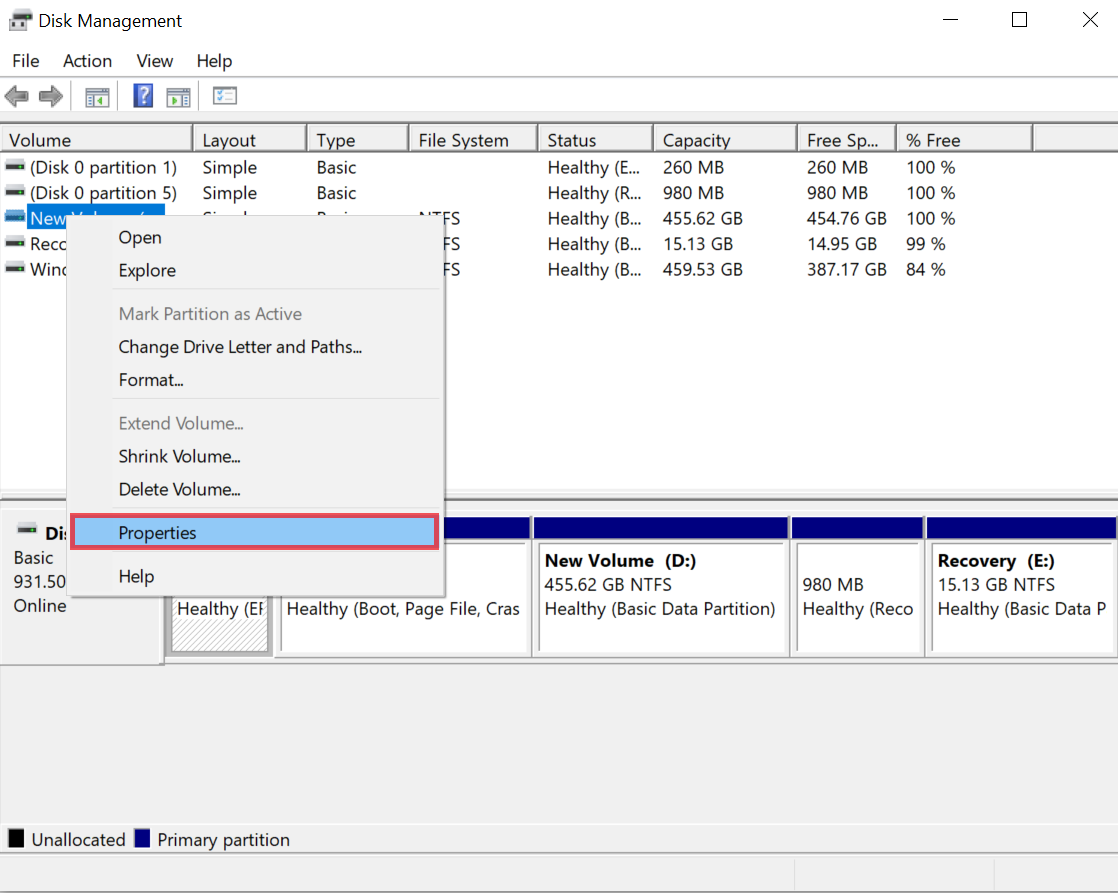Click the Back arrow toolbar icon
Screen dimensions: 1118x893
(16, 96)
